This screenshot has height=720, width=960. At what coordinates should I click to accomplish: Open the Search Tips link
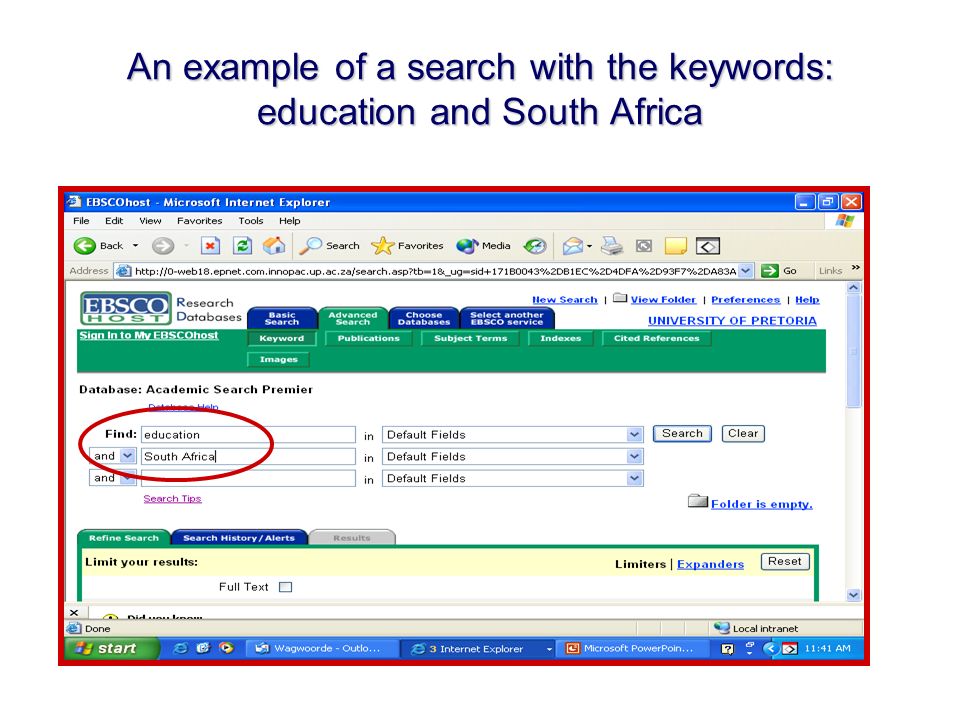click(x=172, y=498)
